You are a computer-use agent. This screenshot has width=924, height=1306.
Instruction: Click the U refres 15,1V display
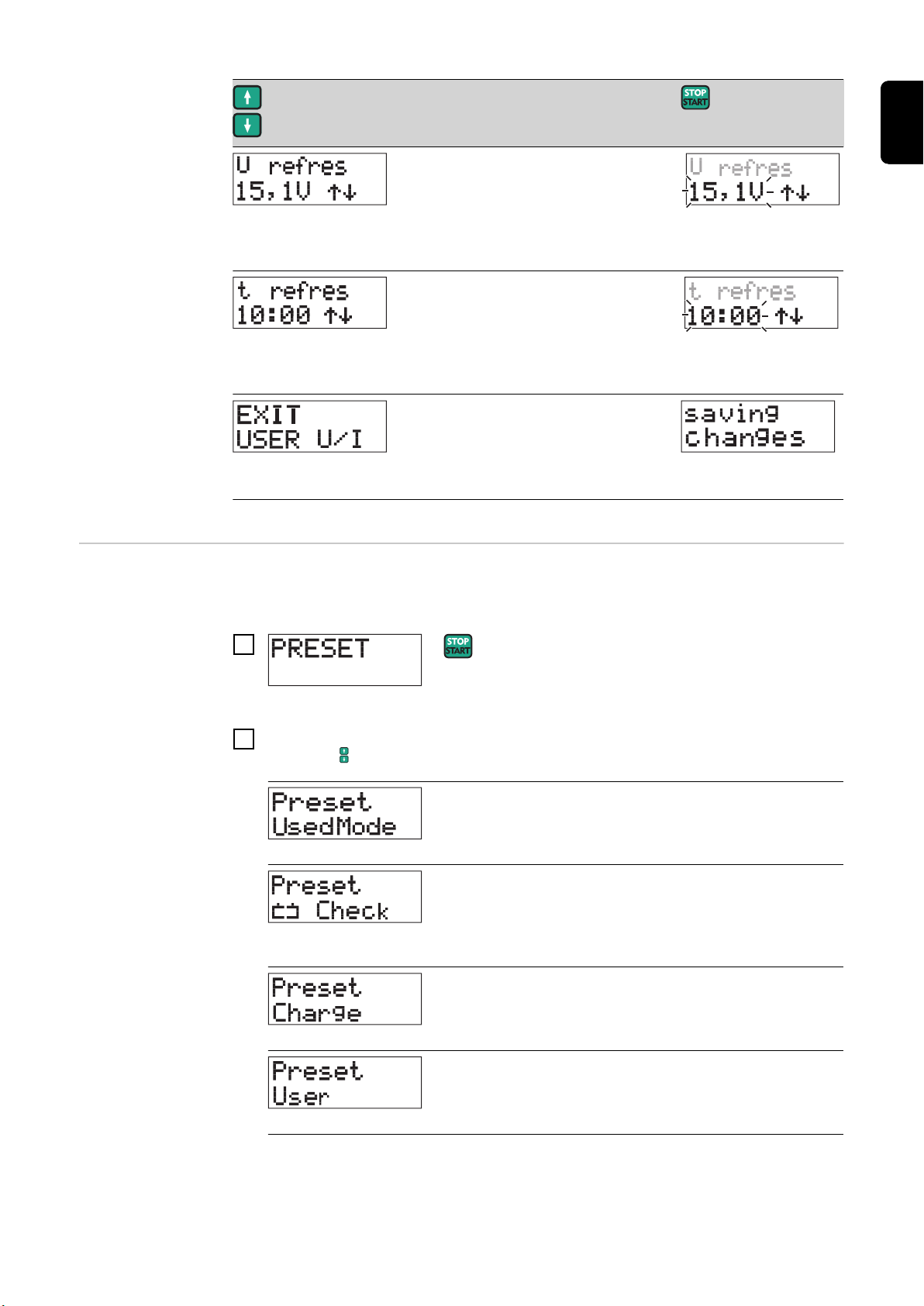click(309, 179)
